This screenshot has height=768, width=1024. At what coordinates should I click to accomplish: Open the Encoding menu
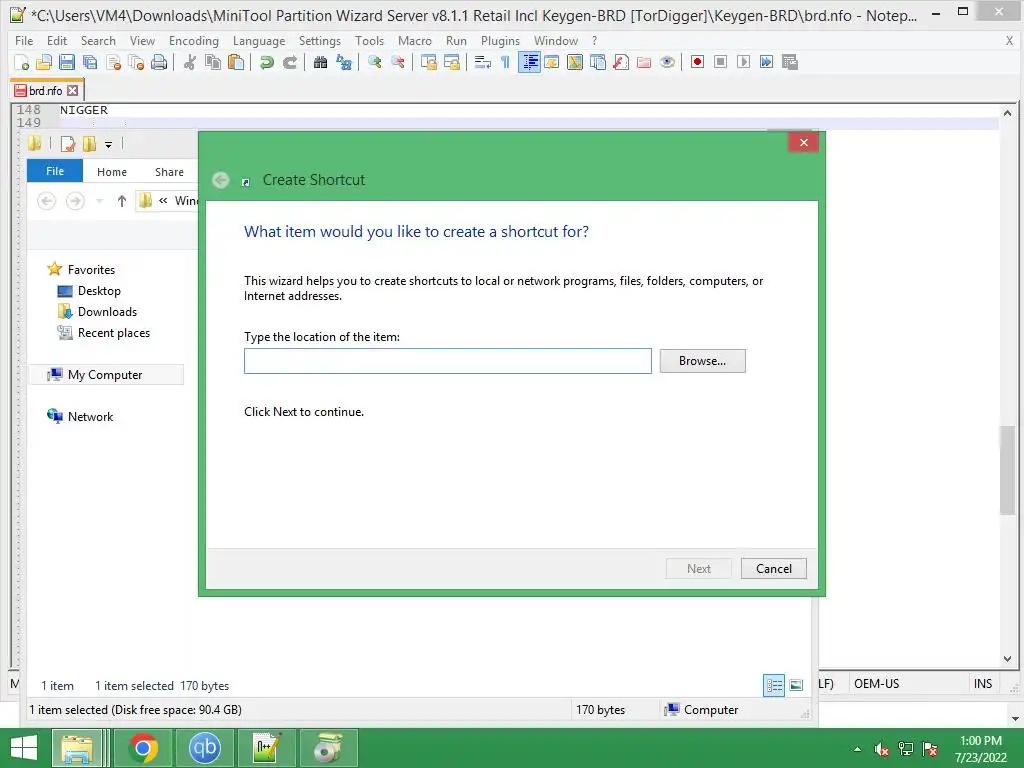point(194,40)
